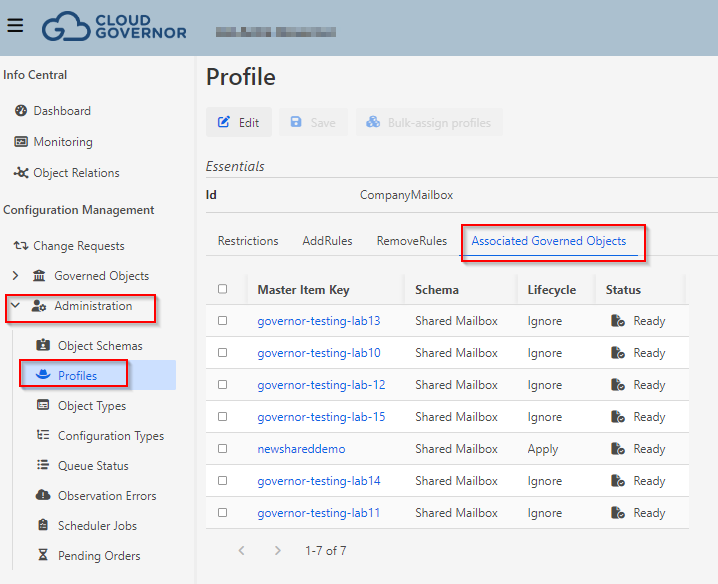Click the Dashboard gauge icon
This screenshot has height=584, width=718.
21,110
